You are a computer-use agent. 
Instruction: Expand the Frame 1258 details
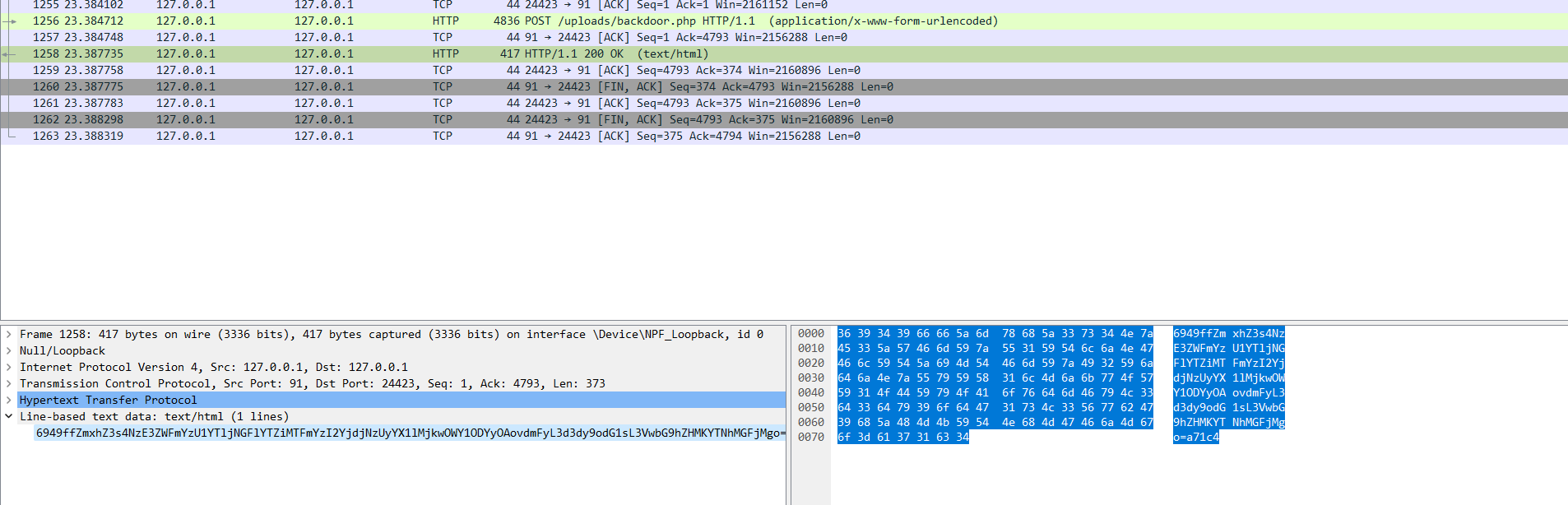coord(9,335)
